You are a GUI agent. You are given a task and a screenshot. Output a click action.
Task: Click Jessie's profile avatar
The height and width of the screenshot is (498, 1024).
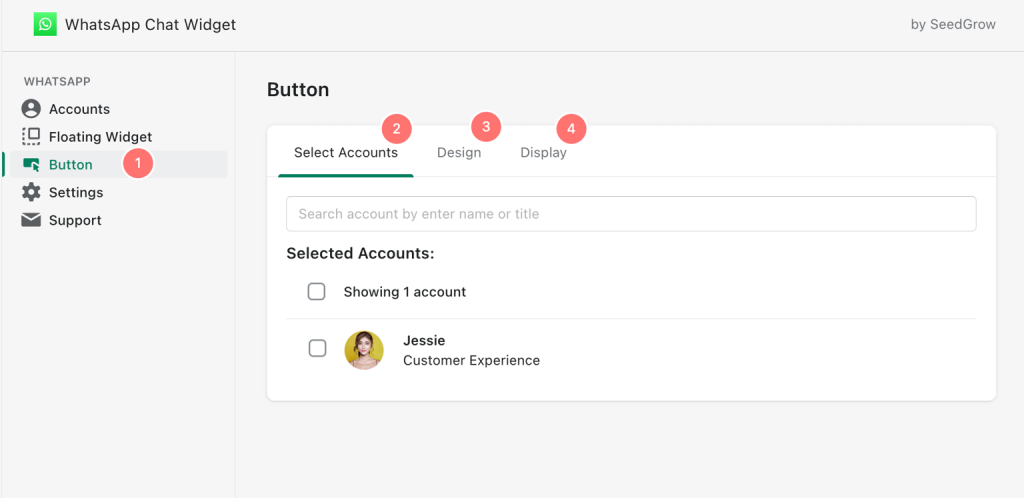click(x=364, y=350)
